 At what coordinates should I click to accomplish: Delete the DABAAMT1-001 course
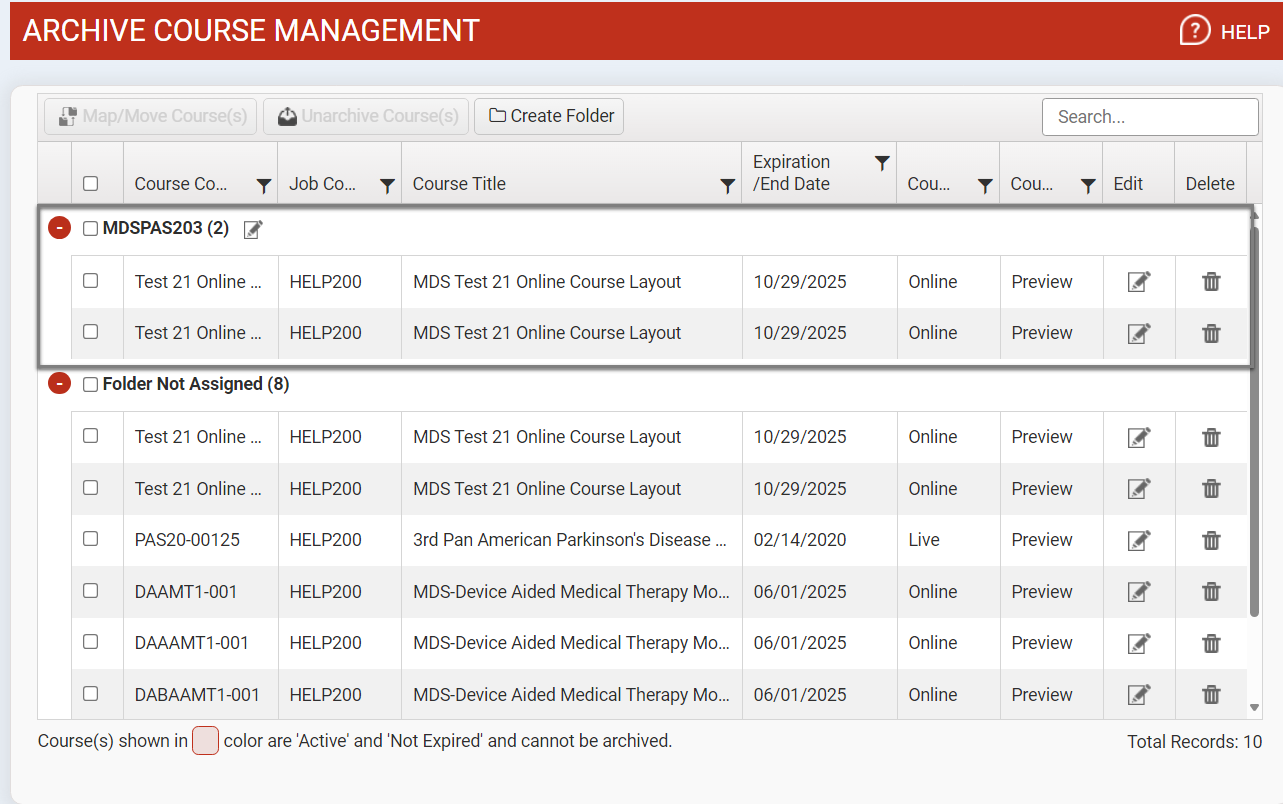(1211, 695)
